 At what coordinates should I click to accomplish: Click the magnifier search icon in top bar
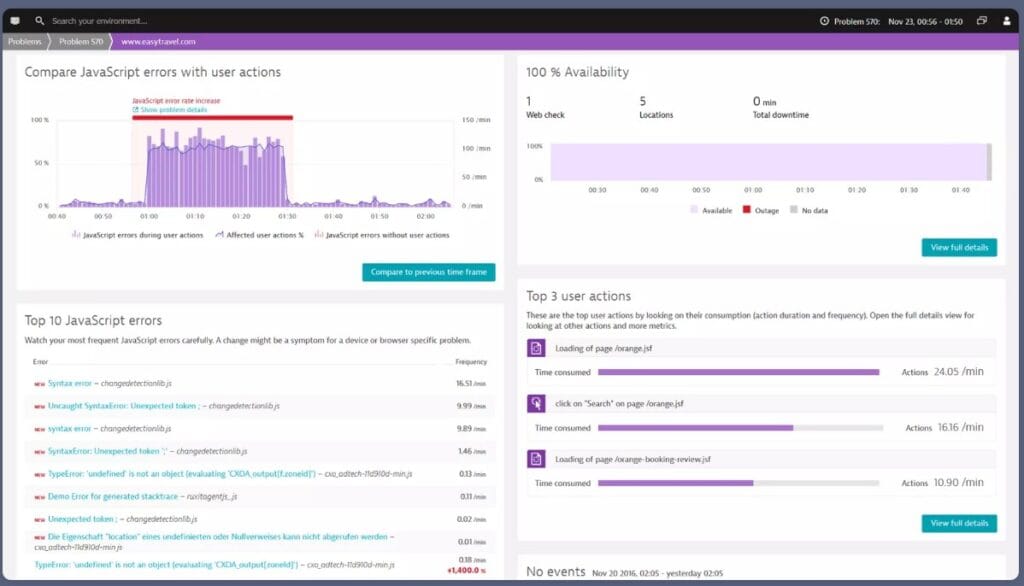tap(40, 19)
